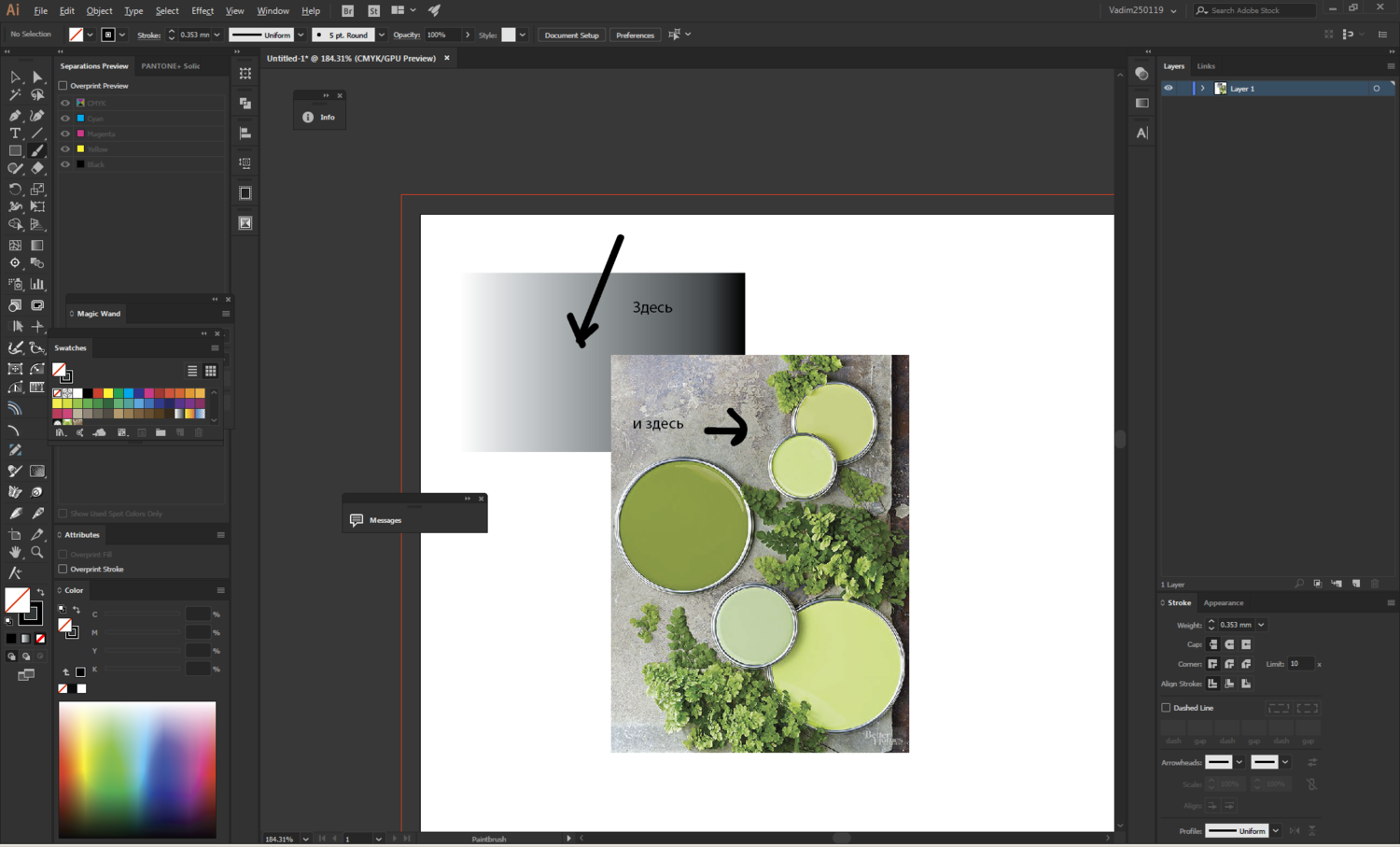Image resolution: width=1400 pixels, height=847 pixels.
Task: Open the Effect menu
Action: pyautogui.click(x=202, y=11)
